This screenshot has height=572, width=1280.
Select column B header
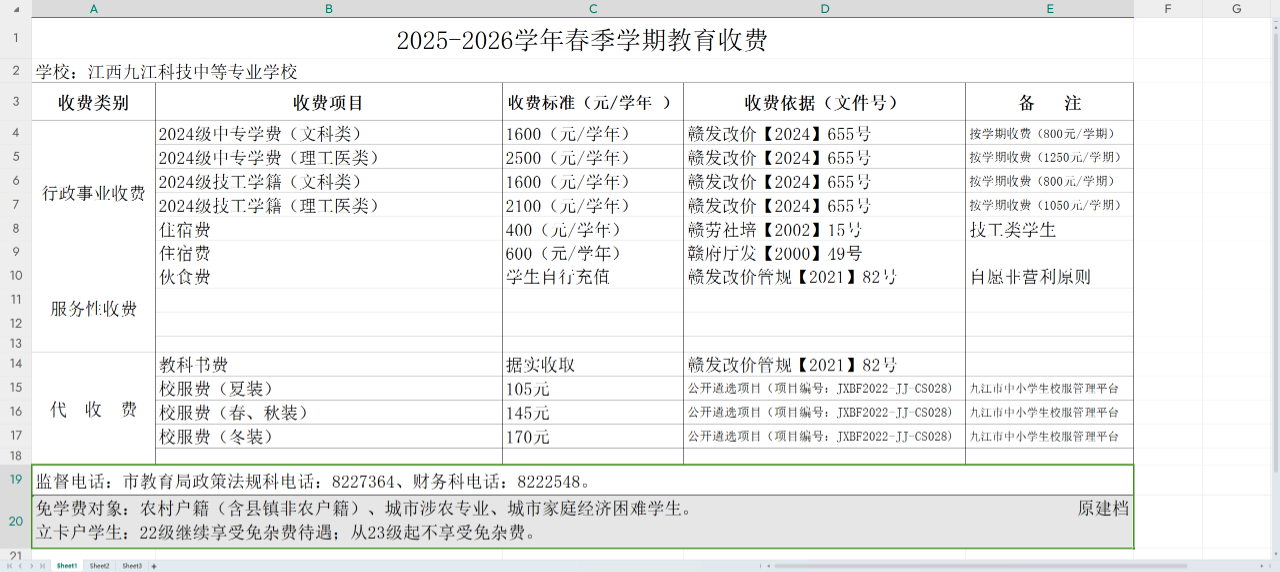click(x=329, y=9)
